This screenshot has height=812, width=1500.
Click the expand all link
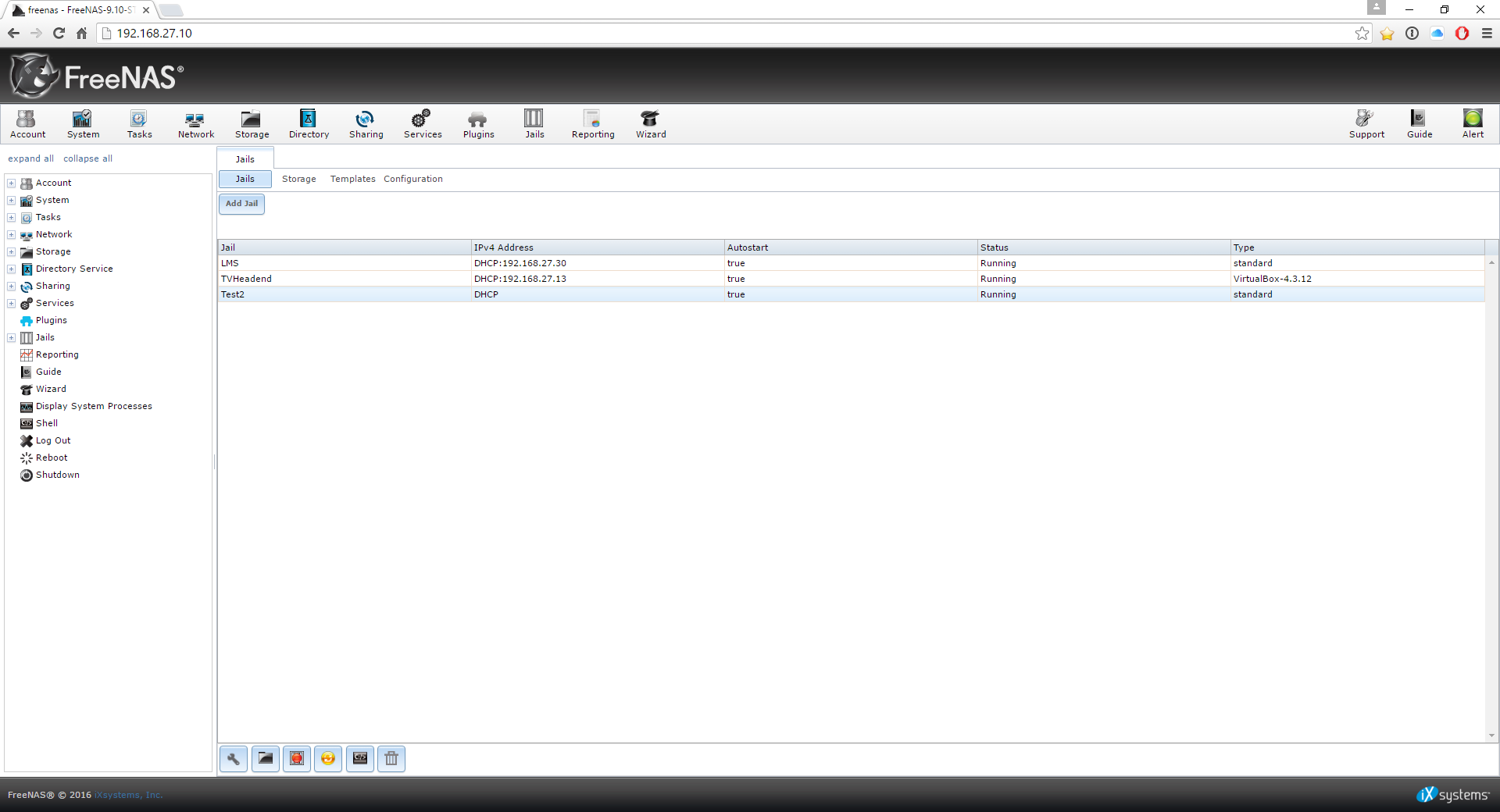[x=31, y=158]
